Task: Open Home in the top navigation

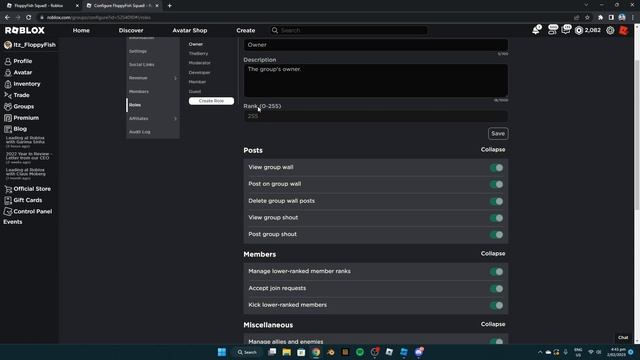Action: (x=81, y=31)
